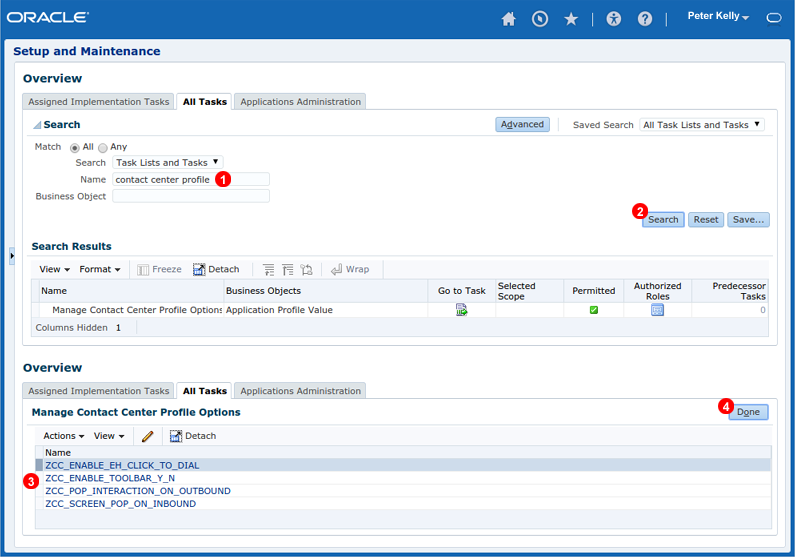
Task: Open the Actions menu
Action: point(63,436)
